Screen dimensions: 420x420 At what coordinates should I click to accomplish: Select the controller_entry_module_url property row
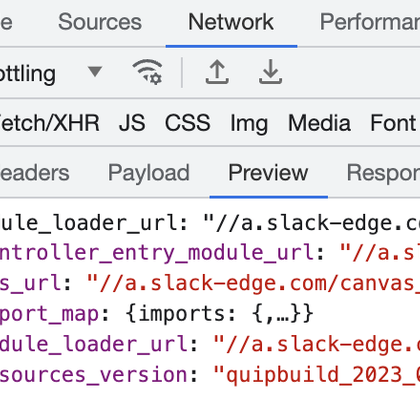coord(210,252)
